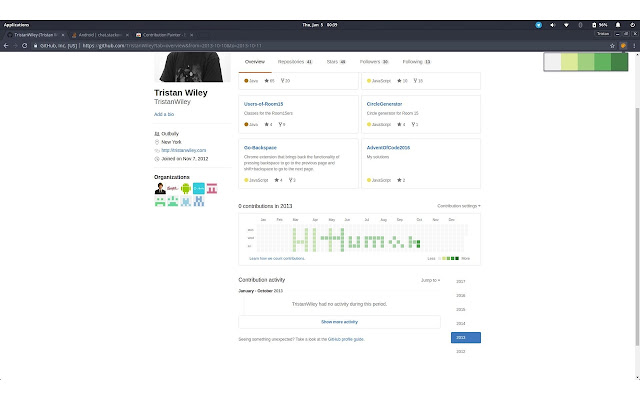Open the browser's three-dot menu
Image resolution: width=640 pixels, height=400 pixels.
pyautogui.click(x=634, y=46)
